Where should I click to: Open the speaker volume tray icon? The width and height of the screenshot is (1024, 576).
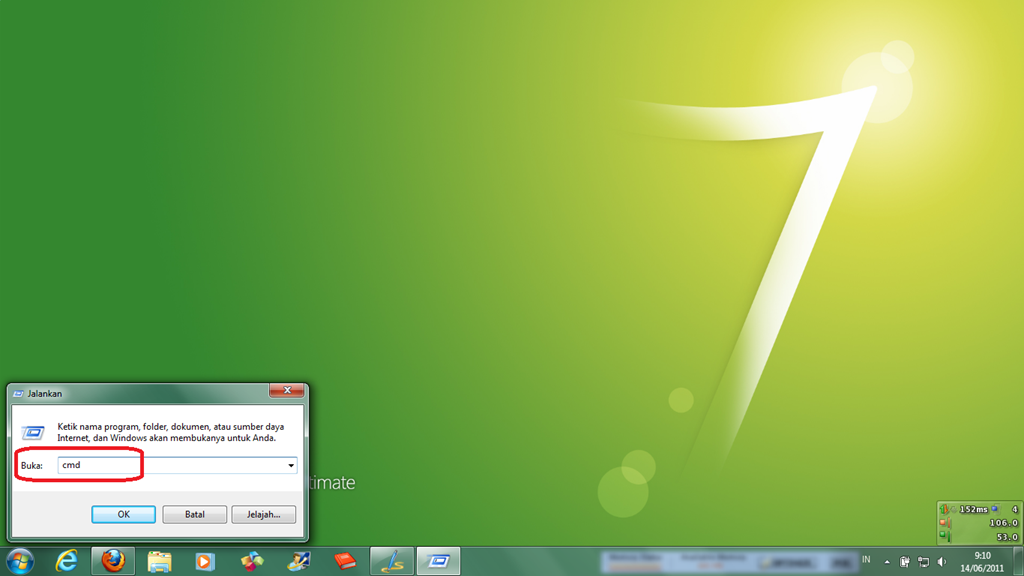pyautogui.click(x=942, y=562)
